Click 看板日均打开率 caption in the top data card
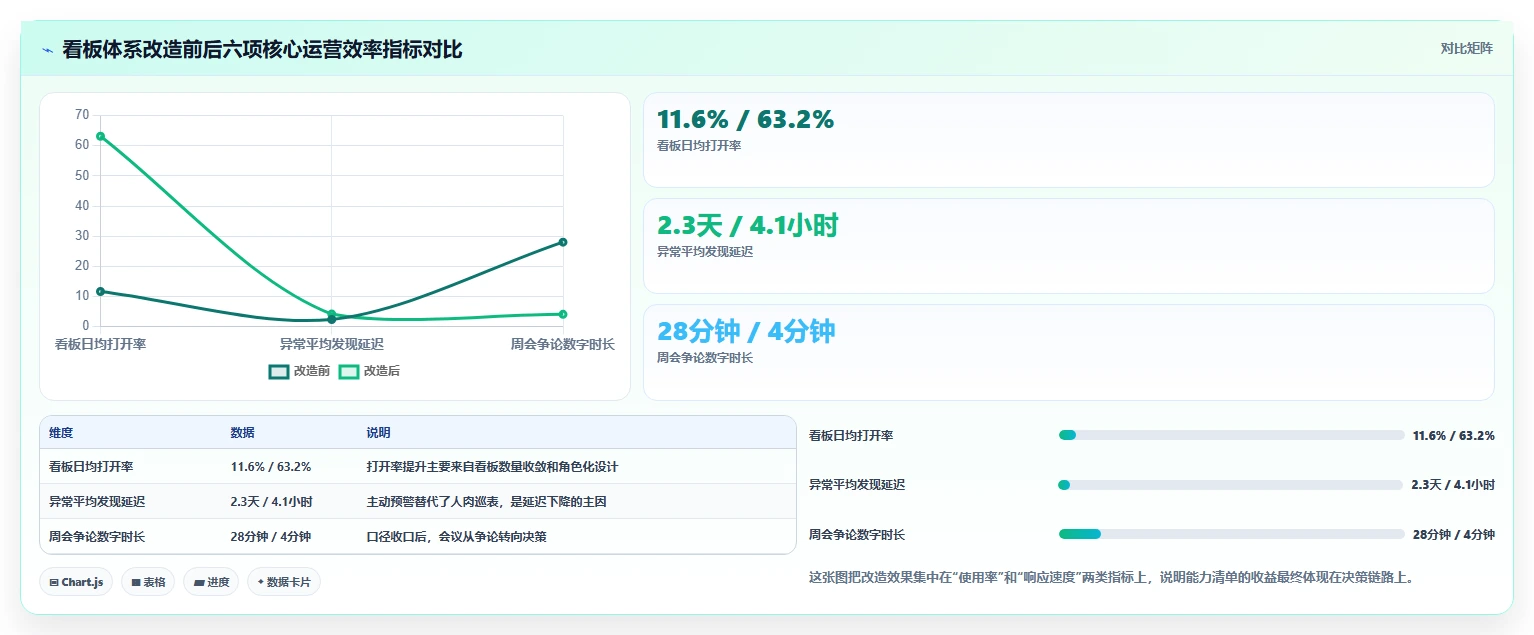The height and width of the screenshot is (635, 1534). pos(699,146)
